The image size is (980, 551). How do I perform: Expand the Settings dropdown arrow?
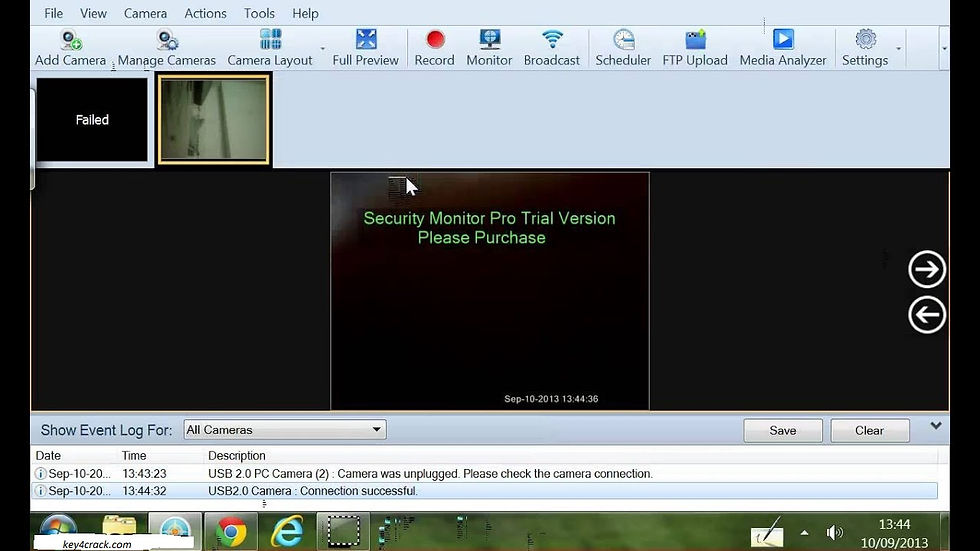899,49
